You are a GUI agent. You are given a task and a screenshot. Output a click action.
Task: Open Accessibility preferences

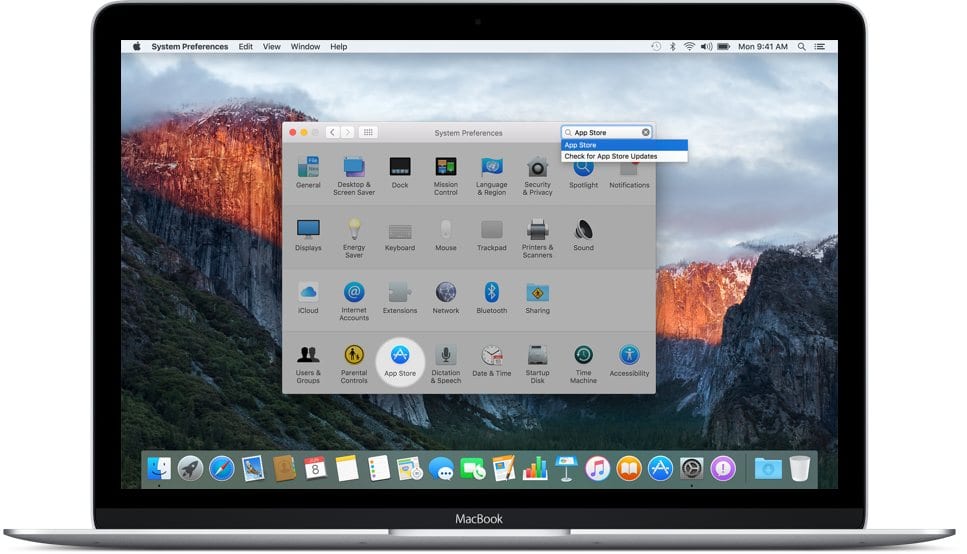click(x=629, y=361)
